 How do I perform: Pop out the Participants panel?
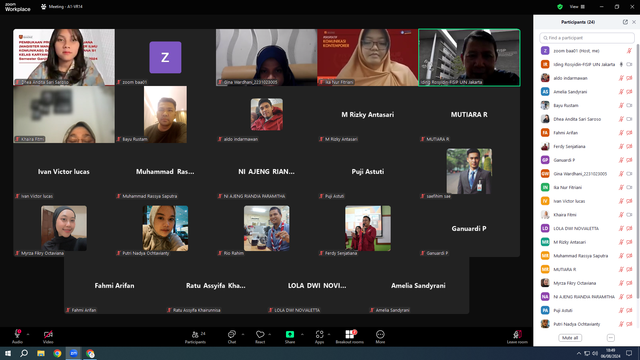[x=625, y=22]
